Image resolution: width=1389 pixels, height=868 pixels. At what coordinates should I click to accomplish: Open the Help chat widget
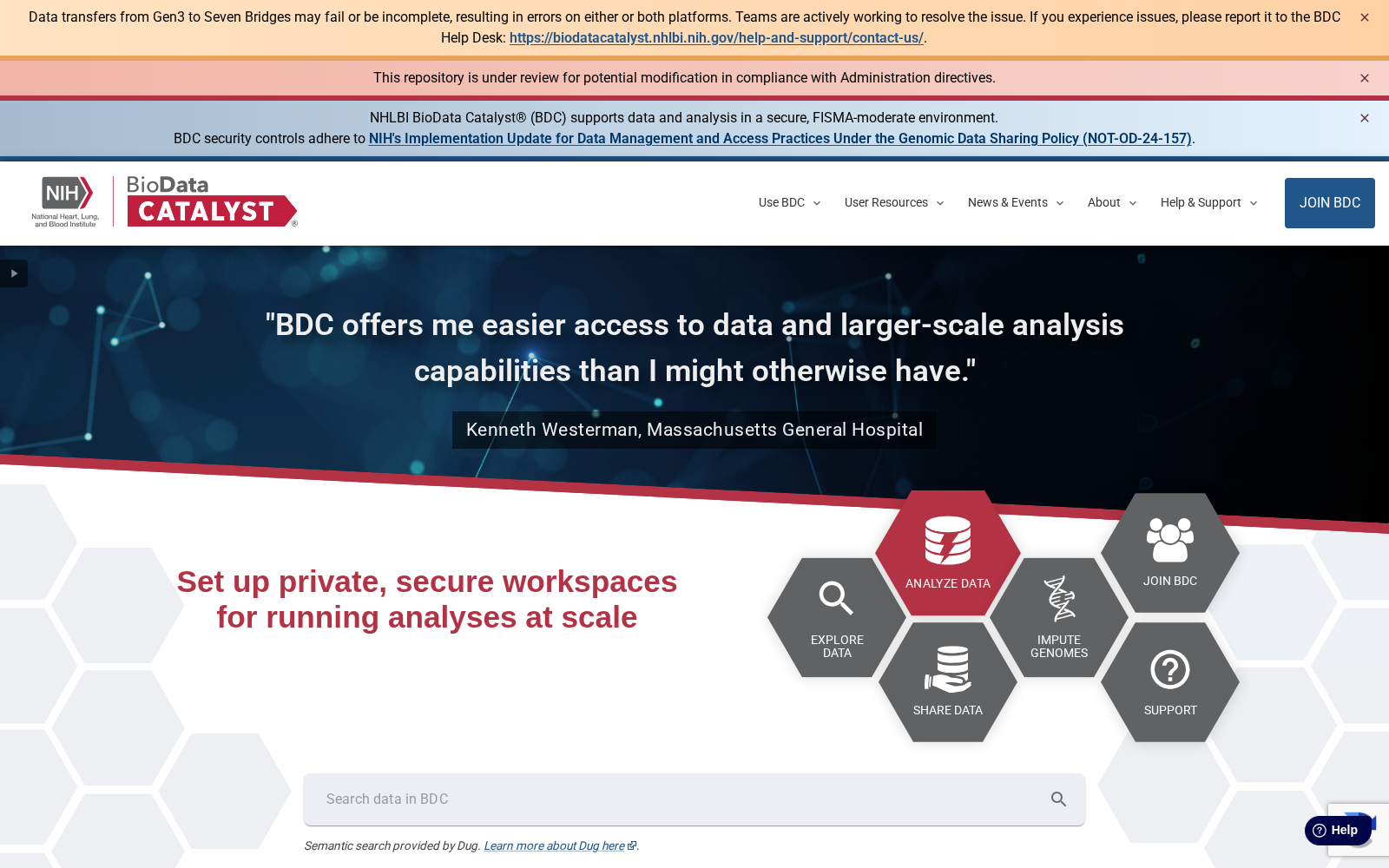(x=1337, y=831)
